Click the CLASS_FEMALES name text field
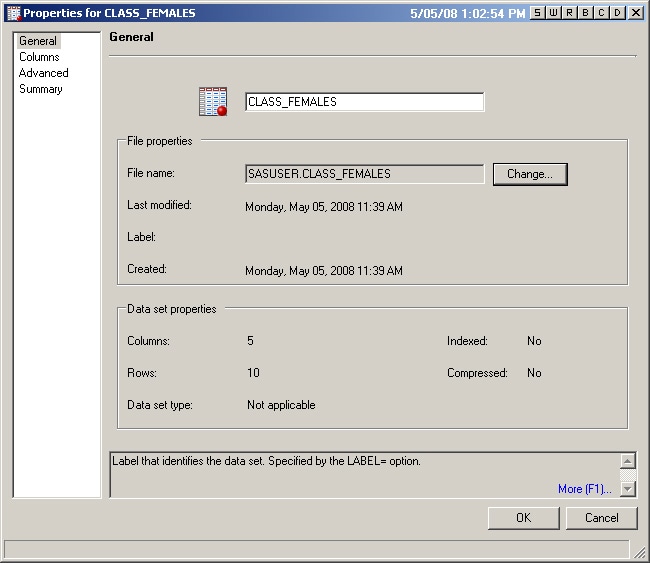650x563 pixels. pos(364,102)
